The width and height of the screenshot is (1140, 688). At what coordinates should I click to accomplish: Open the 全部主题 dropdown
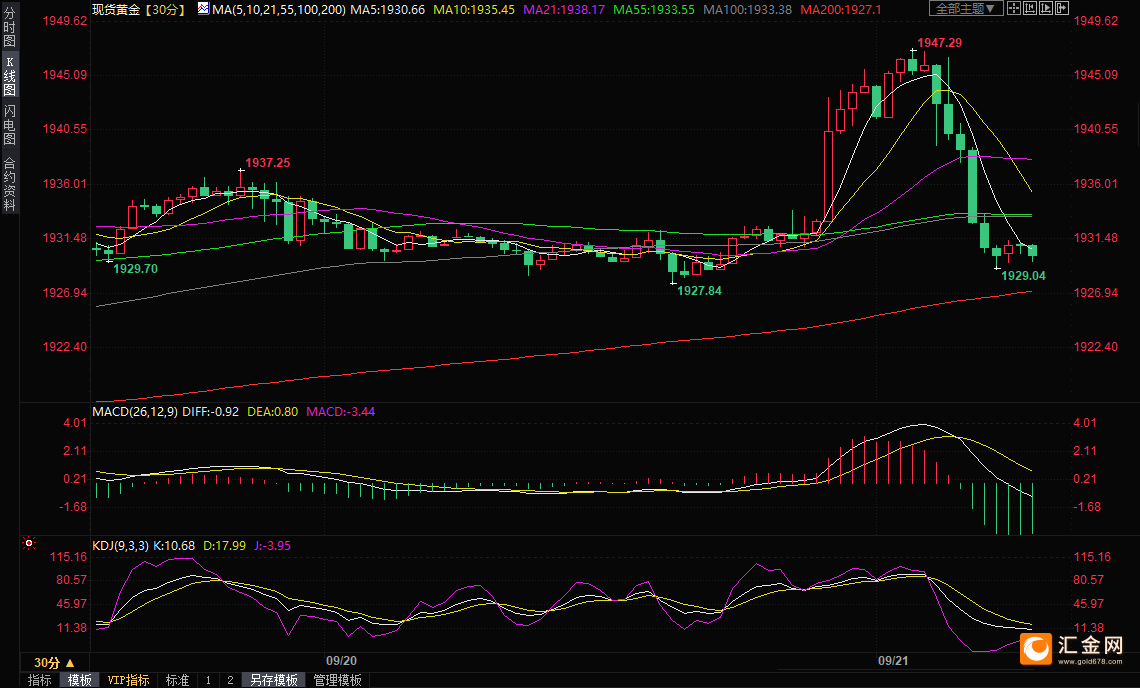pyautogui.click(x=966, y=8)
